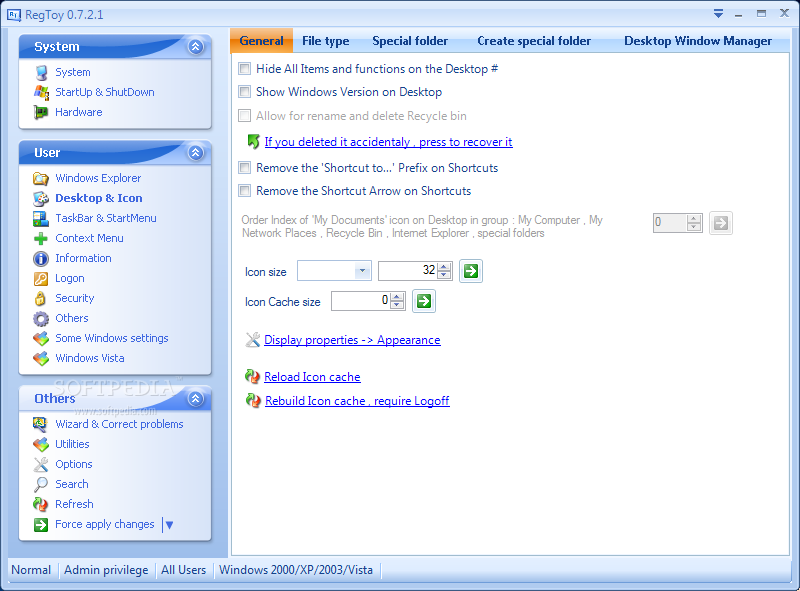Click the Reload Icon cache icon

[x=253, y=377]
